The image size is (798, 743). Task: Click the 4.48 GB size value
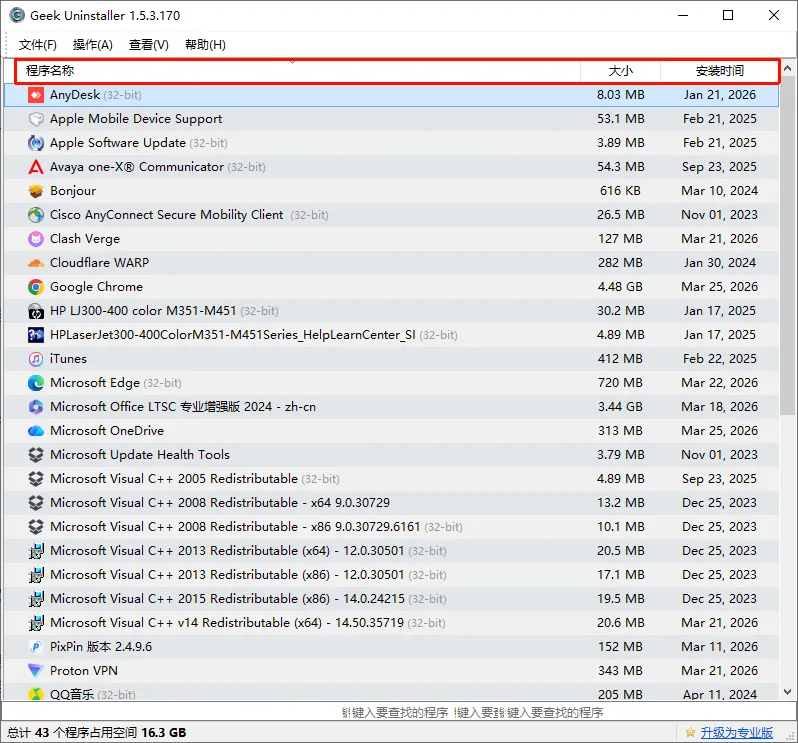pos(620,287)
